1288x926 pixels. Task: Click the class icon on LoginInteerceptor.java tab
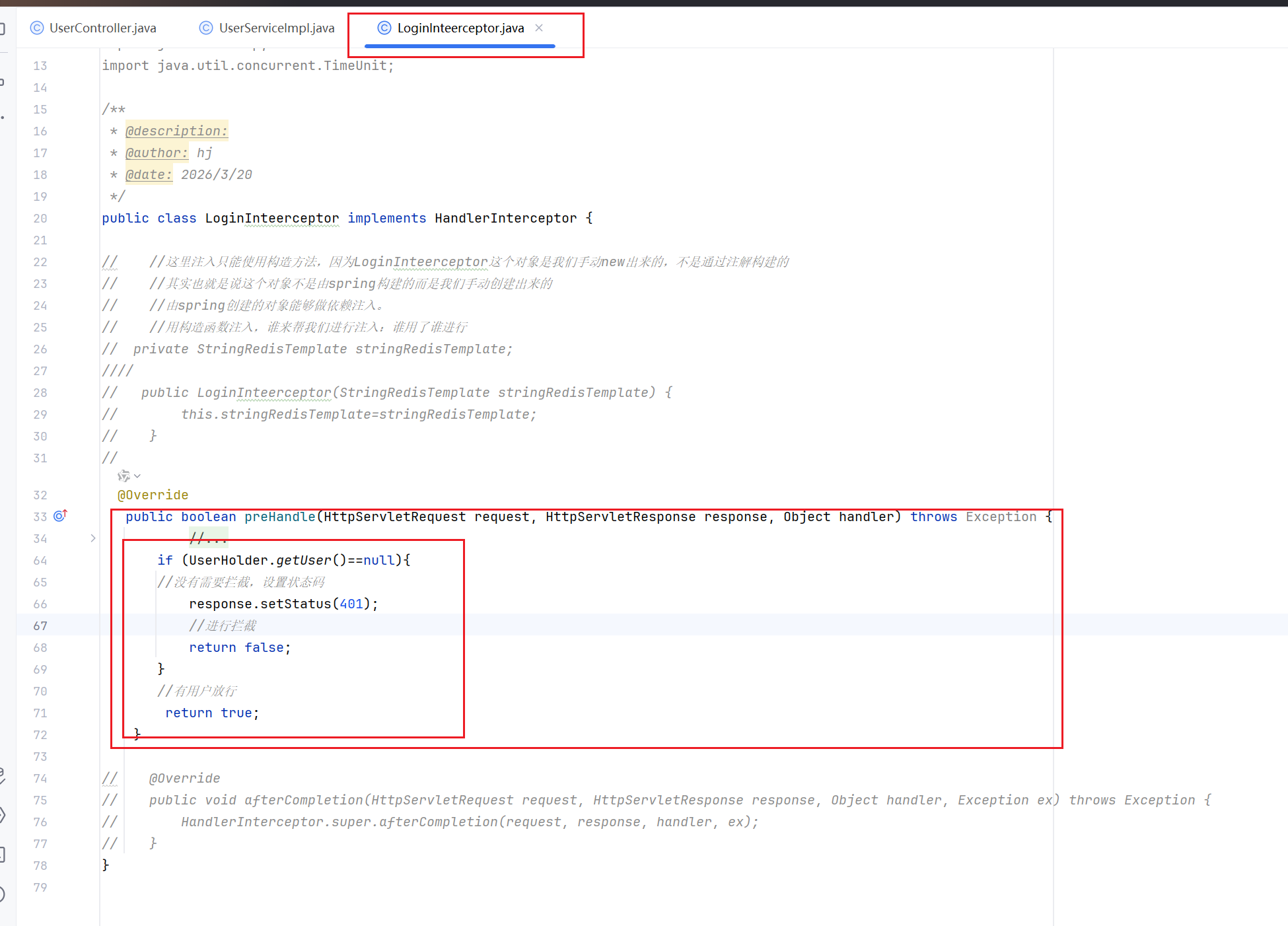(x=384, y=28)
